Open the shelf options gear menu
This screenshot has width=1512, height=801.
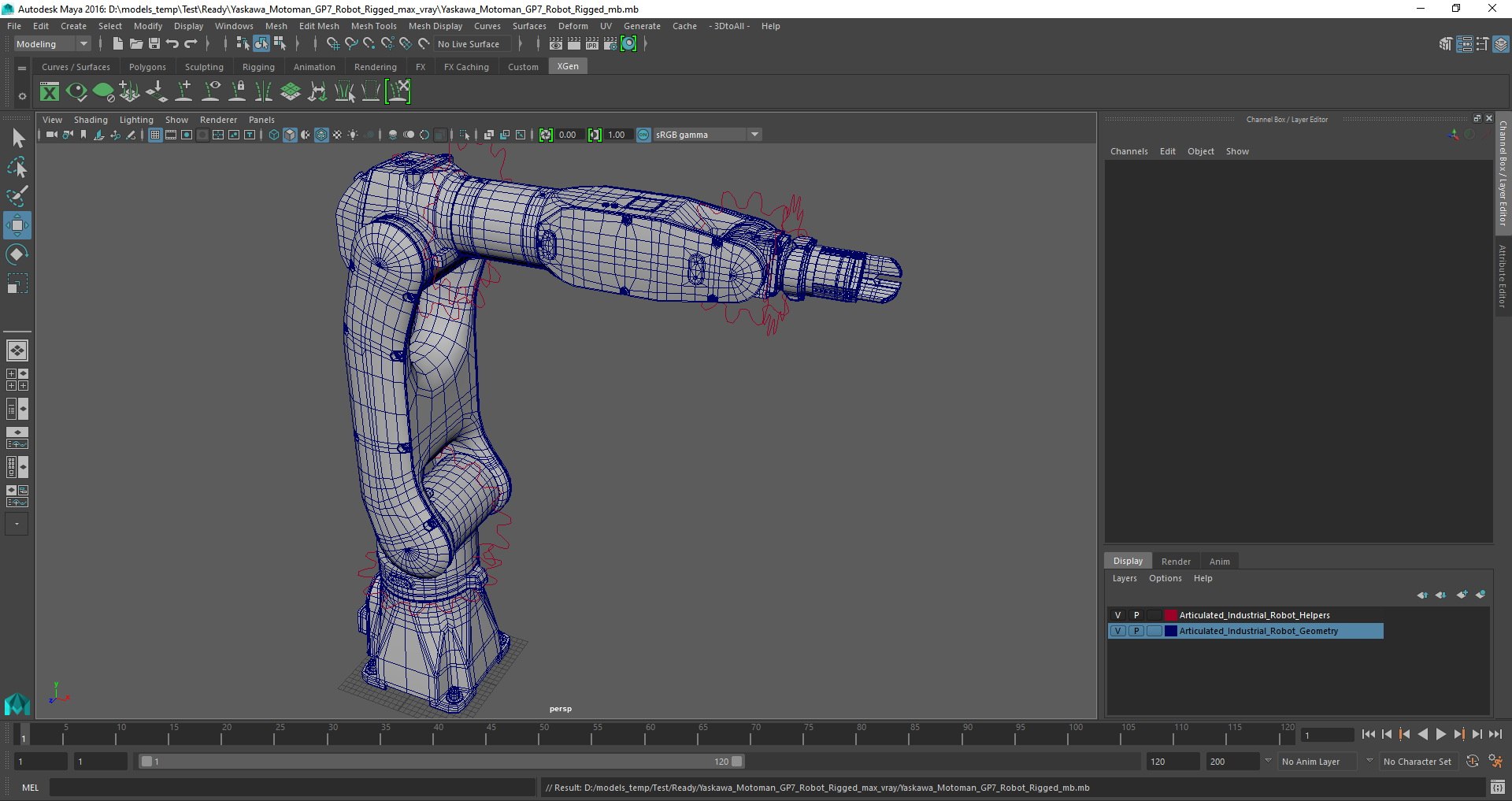point(22,96)
